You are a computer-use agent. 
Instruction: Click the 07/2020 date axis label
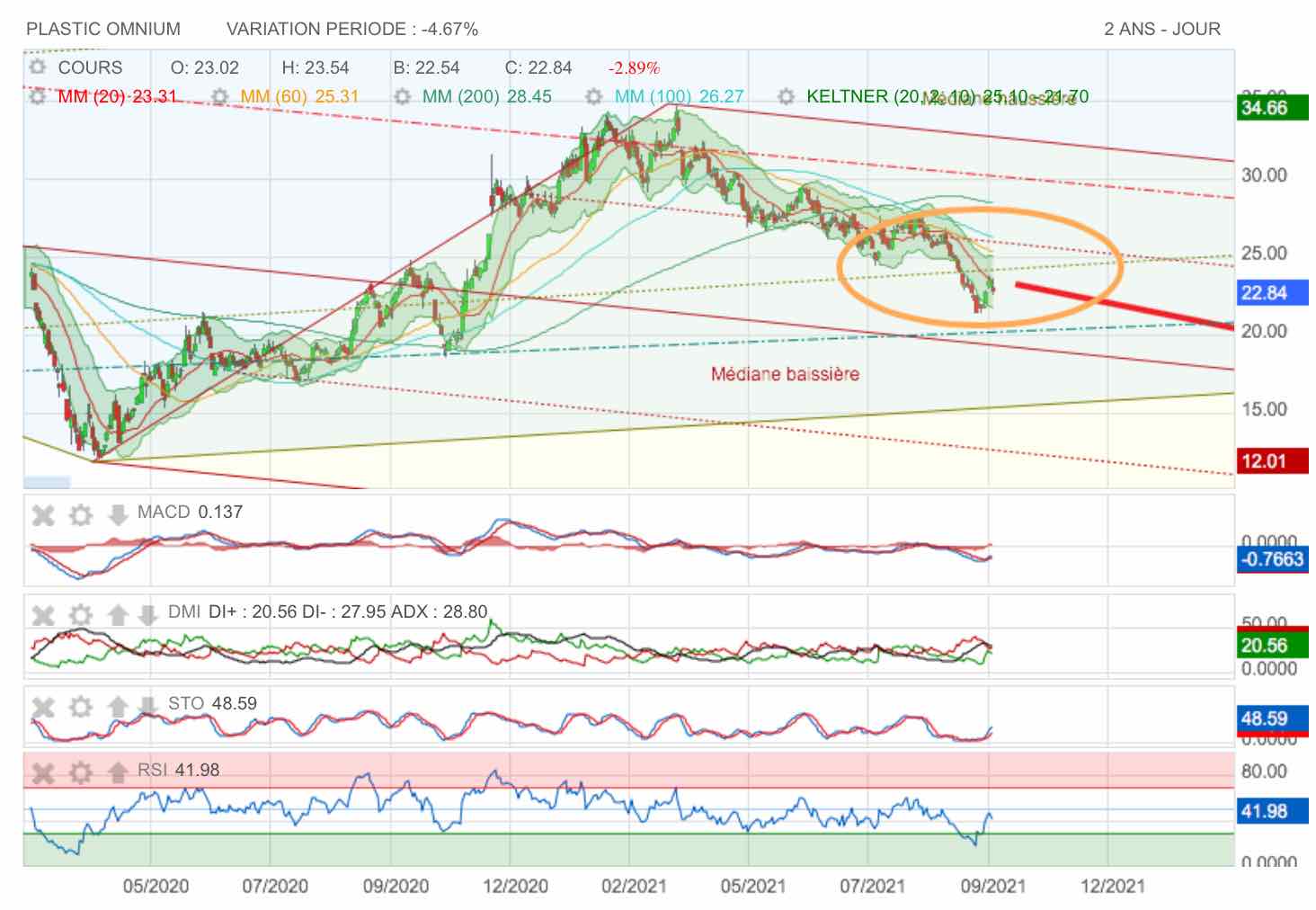(275, 887)
